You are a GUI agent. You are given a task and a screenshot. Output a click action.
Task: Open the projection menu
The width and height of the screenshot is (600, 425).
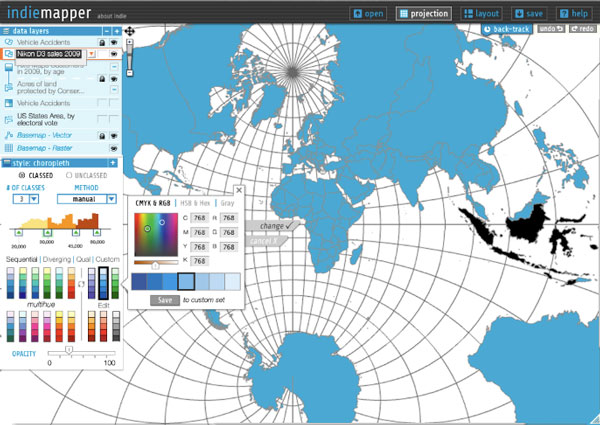click(x=424, y=14)
